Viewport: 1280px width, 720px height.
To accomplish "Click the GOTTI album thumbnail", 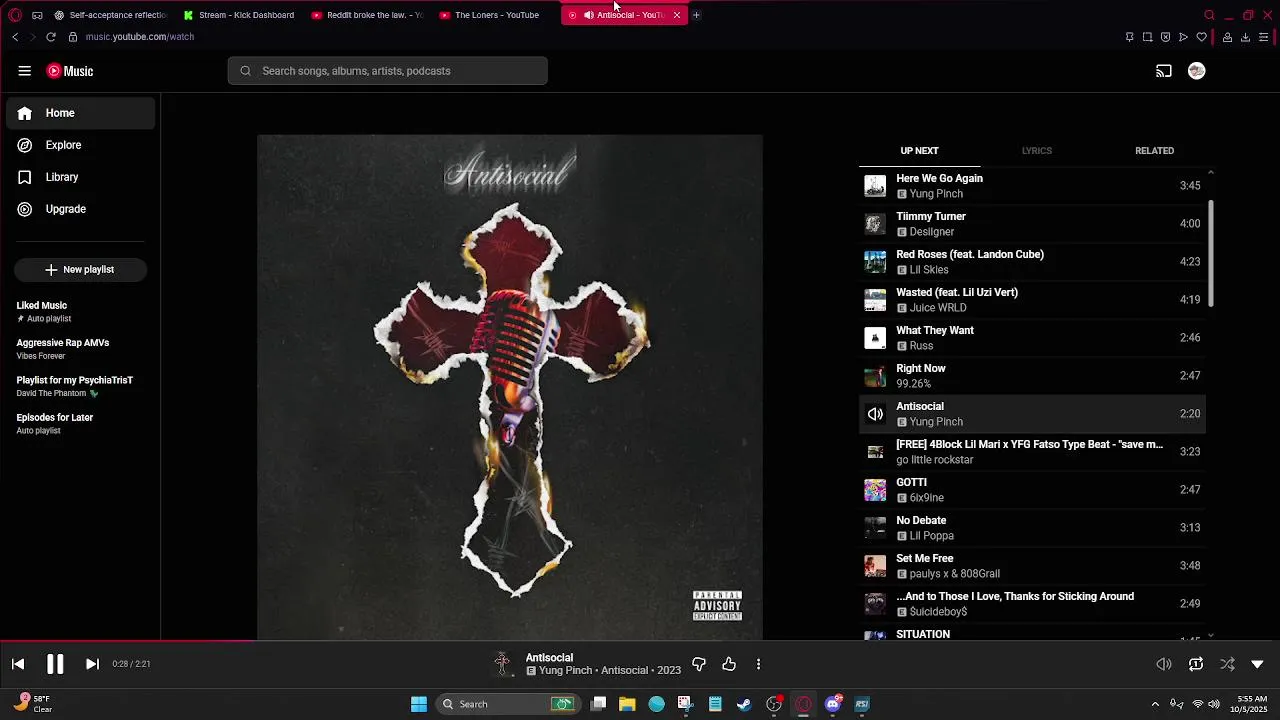I will [x=875, y=490].
